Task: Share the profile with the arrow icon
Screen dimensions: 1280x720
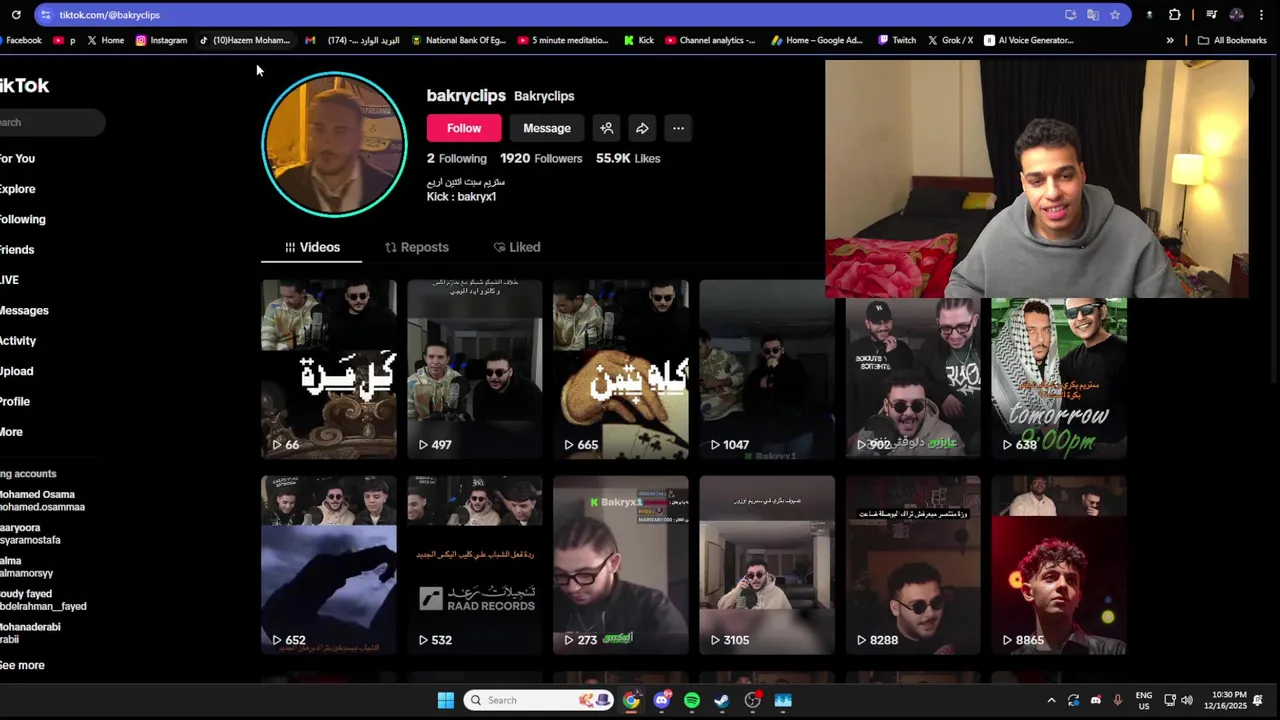Action: click(642, 128)
